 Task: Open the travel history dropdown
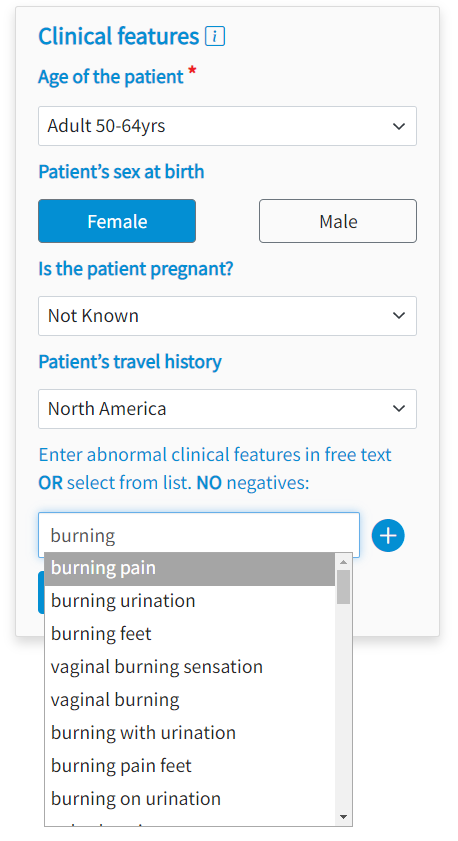coord(227,409)
